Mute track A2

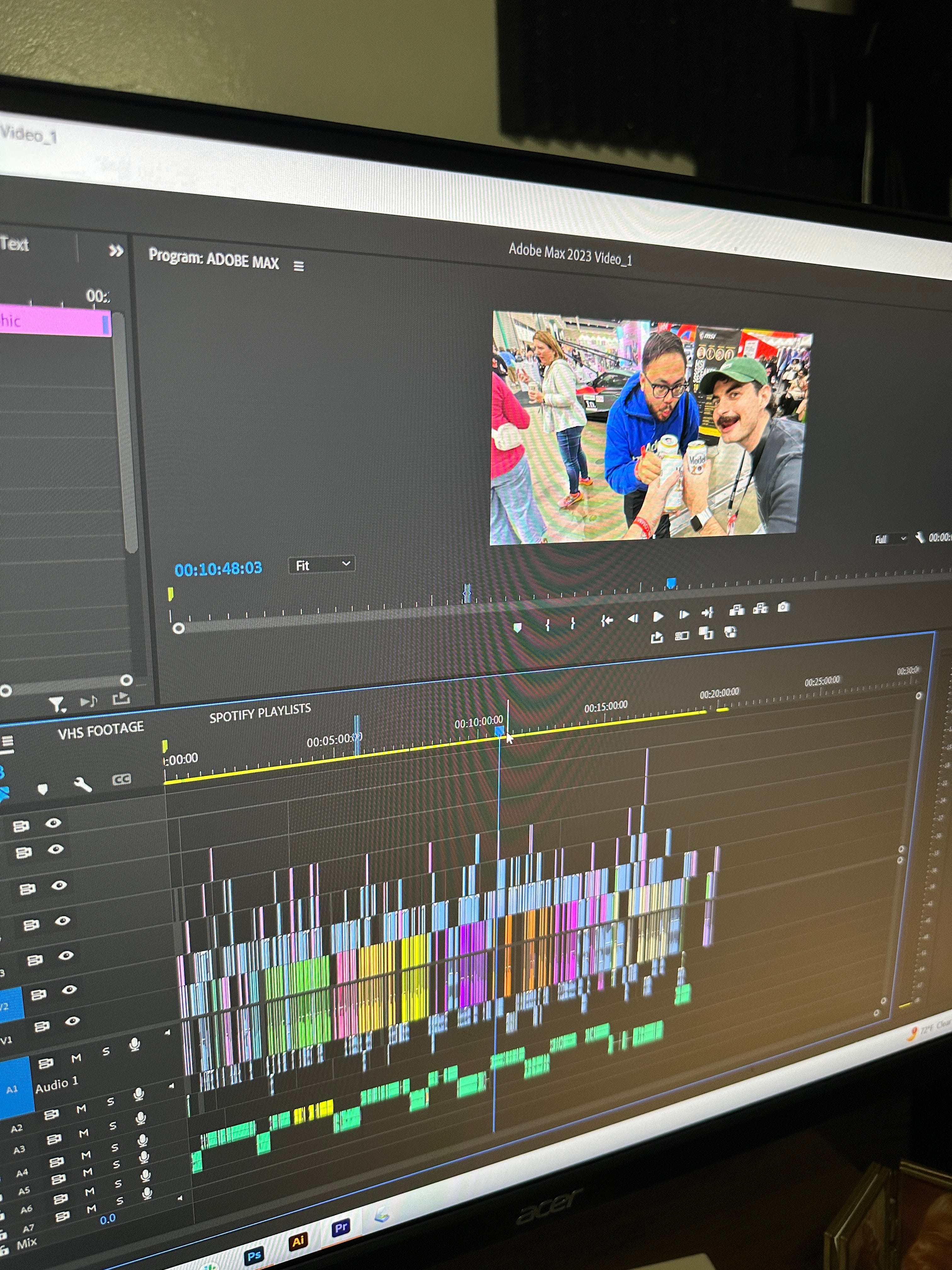(81, 1109)
